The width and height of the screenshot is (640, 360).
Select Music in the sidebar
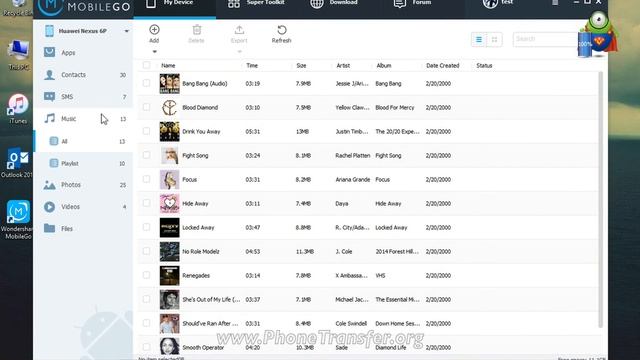click(x=83, y=119)
